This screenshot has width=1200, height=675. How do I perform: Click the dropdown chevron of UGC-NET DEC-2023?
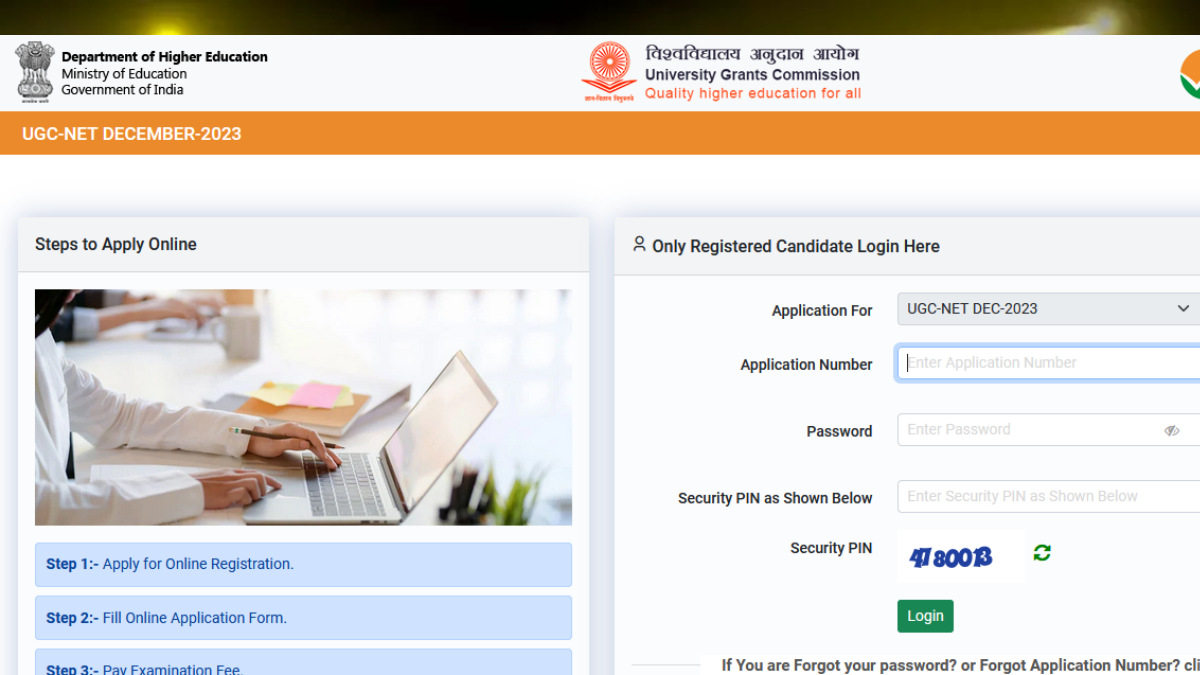point(1183,309)
